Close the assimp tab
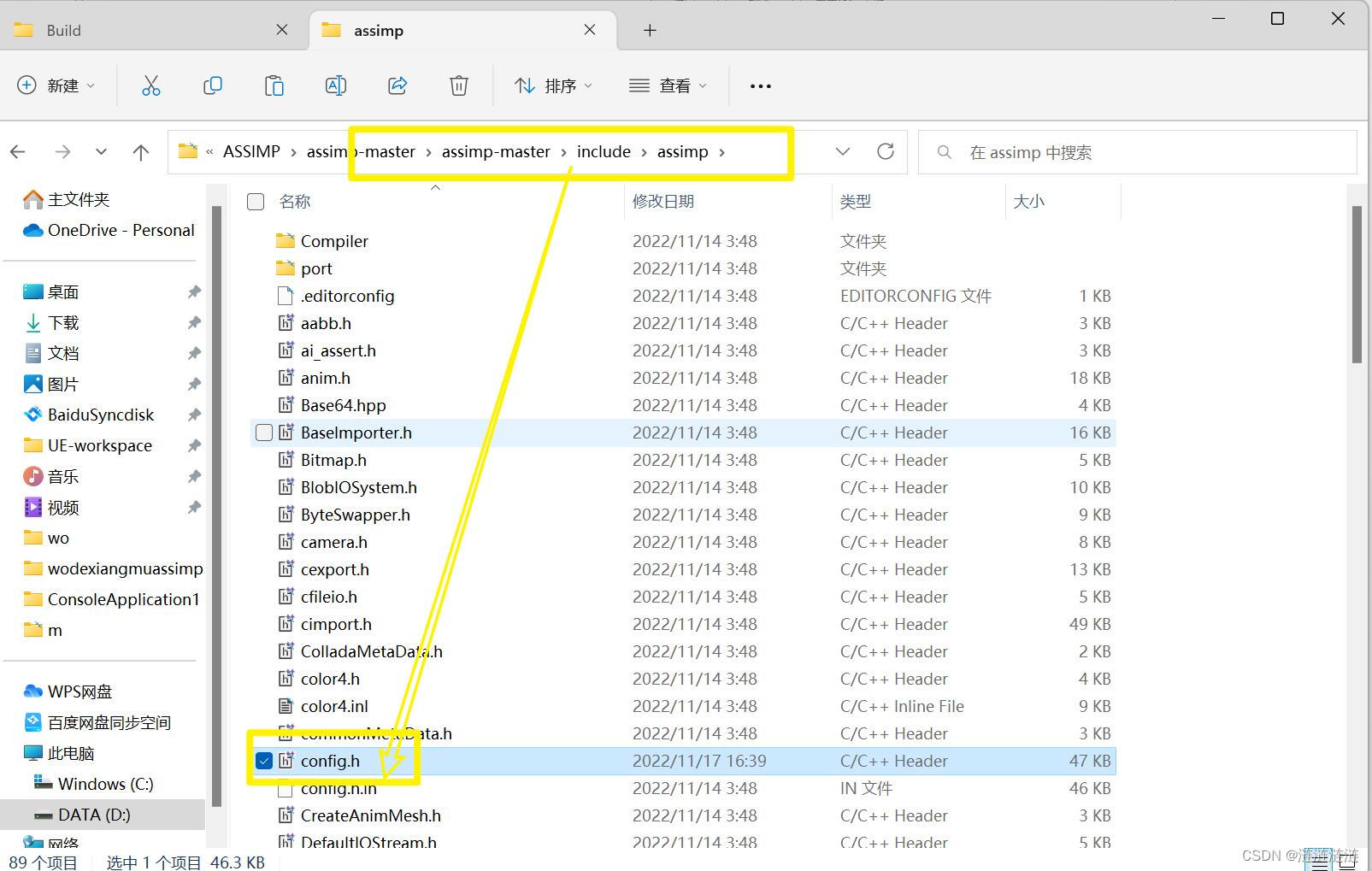Viewport: 1372px width, 871px height. click(x=590, y=30)
